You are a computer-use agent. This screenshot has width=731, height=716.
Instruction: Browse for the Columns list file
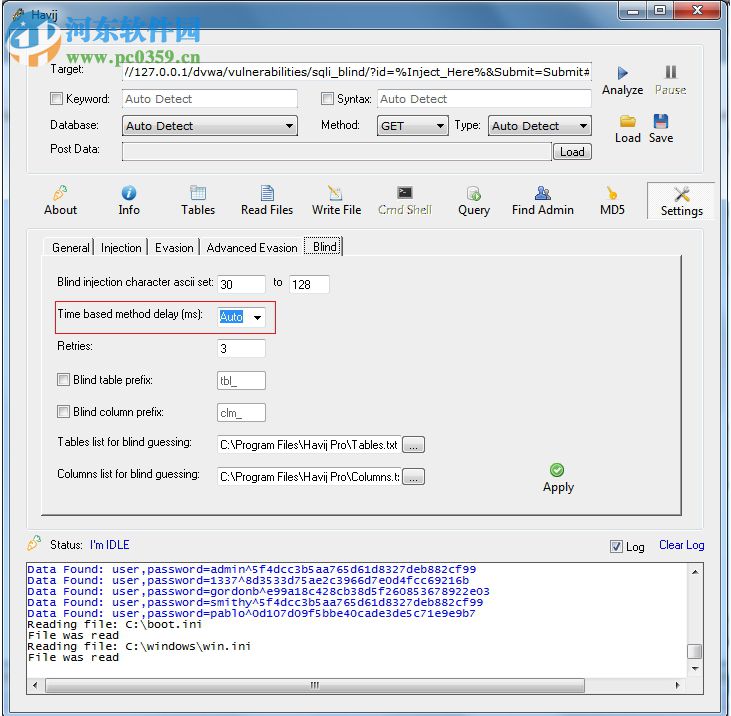413,476
